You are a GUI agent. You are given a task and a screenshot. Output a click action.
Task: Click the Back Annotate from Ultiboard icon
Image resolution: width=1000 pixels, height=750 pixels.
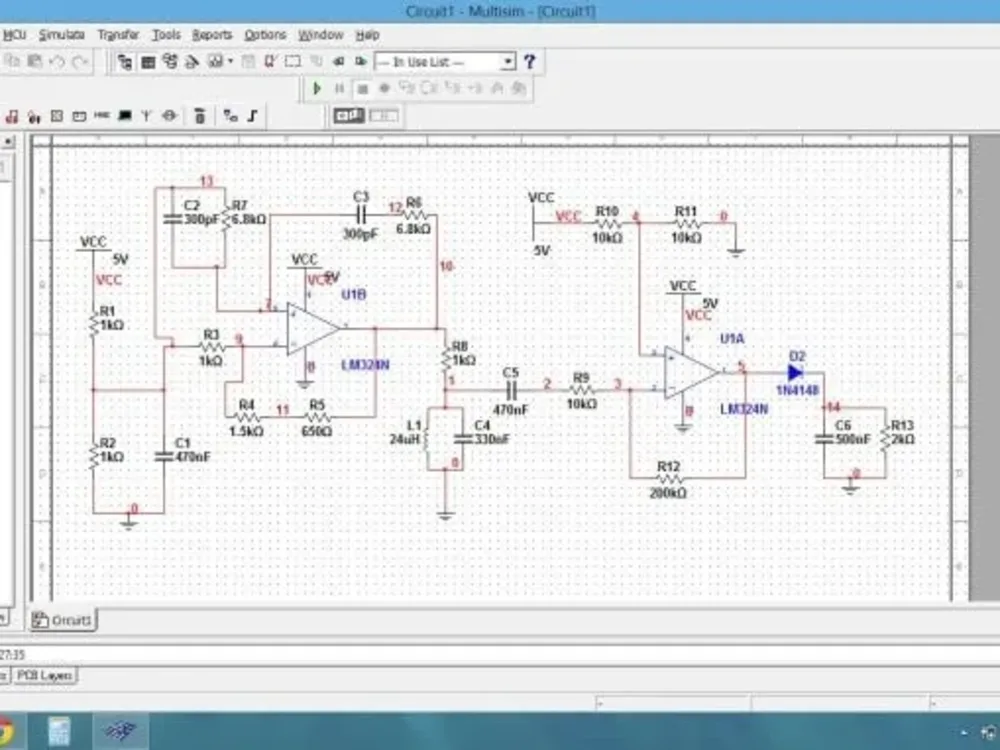pyautogui.click(x=339, y=62)
